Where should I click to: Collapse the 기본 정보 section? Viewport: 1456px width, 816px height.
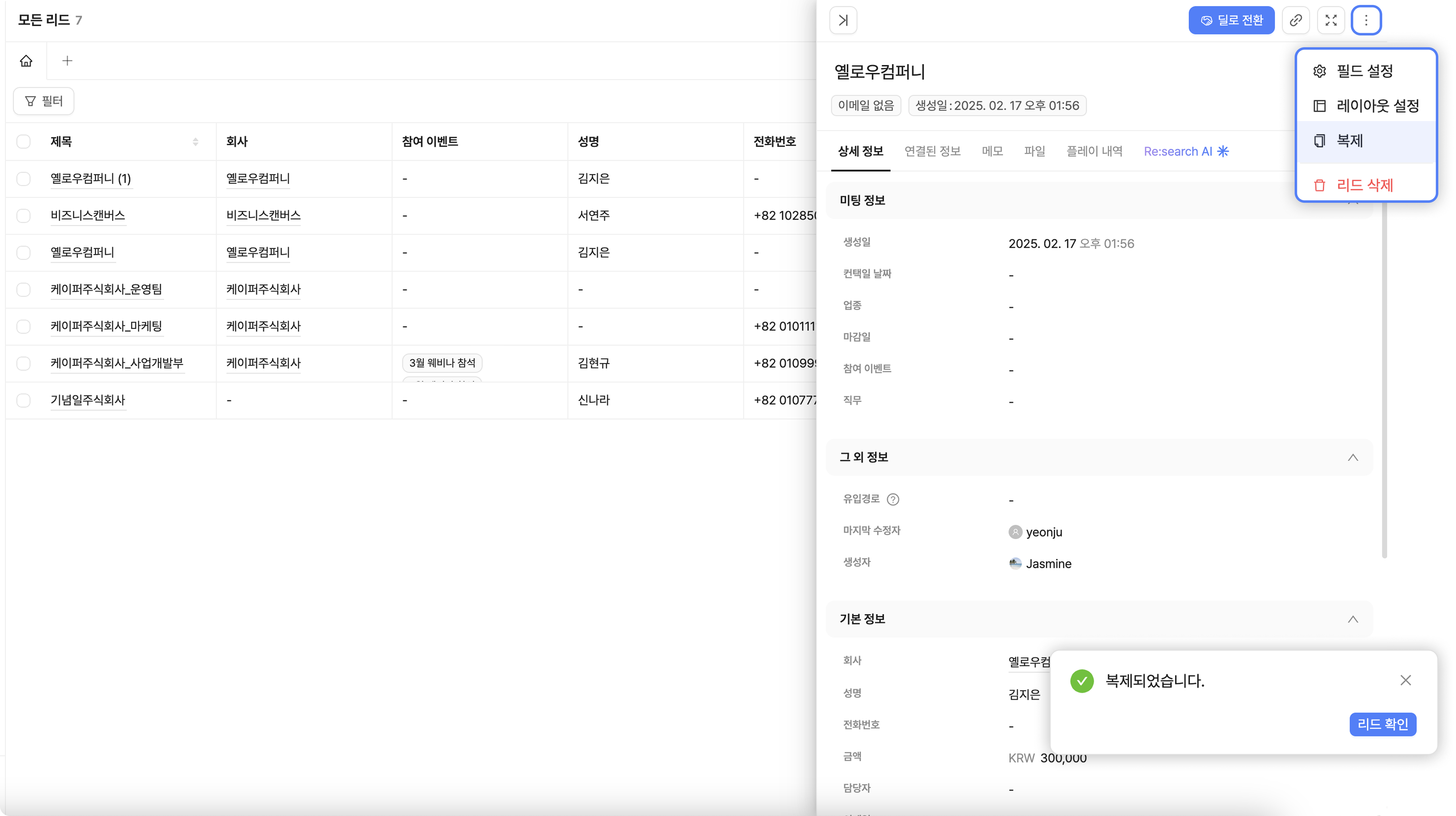1352,619
